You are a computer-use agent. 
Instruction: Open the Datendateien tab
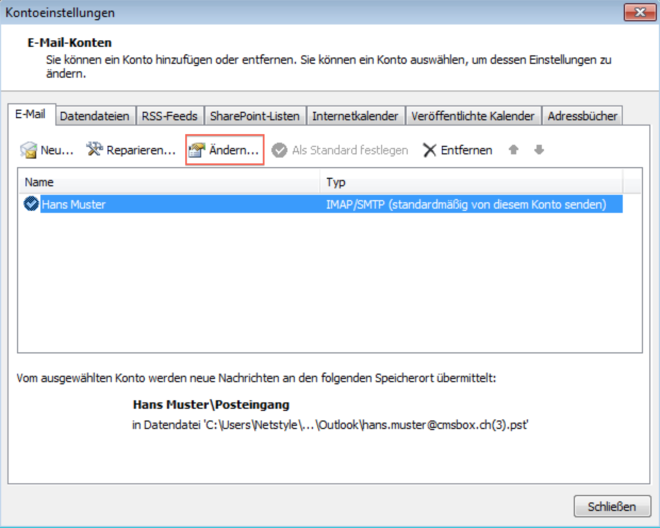[95, 116]
